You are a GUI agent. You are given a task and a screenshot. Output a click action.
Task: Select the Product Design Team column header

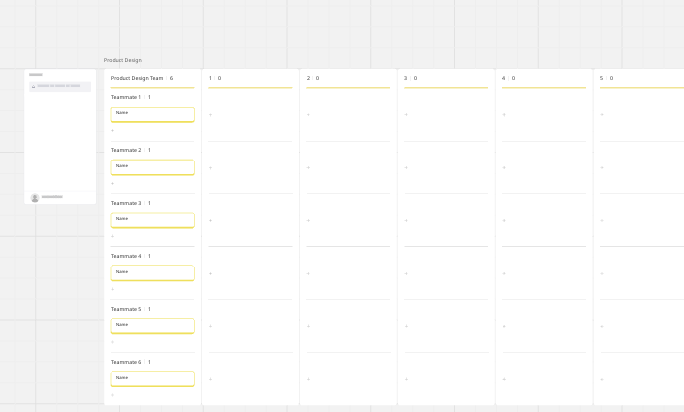click(137, 78)
